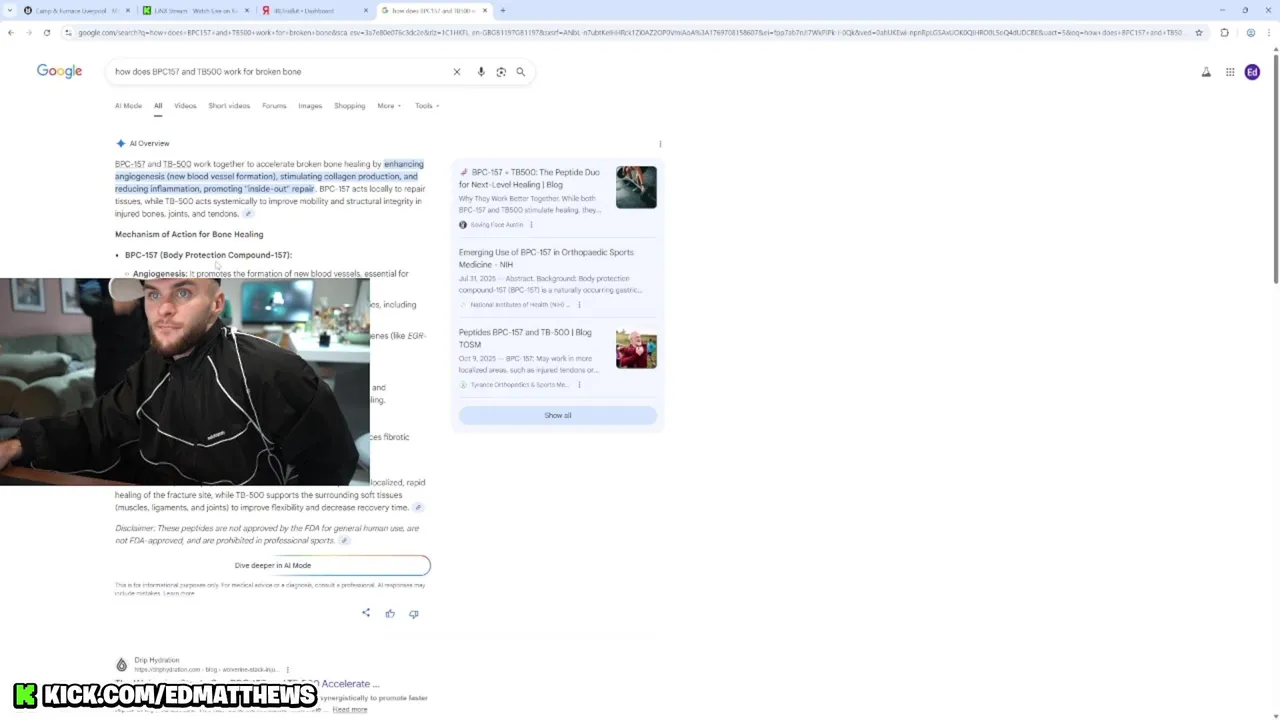Switch to AI Mode results
Viewport: 1280px width, 720px height.
(x=128, y=105)
